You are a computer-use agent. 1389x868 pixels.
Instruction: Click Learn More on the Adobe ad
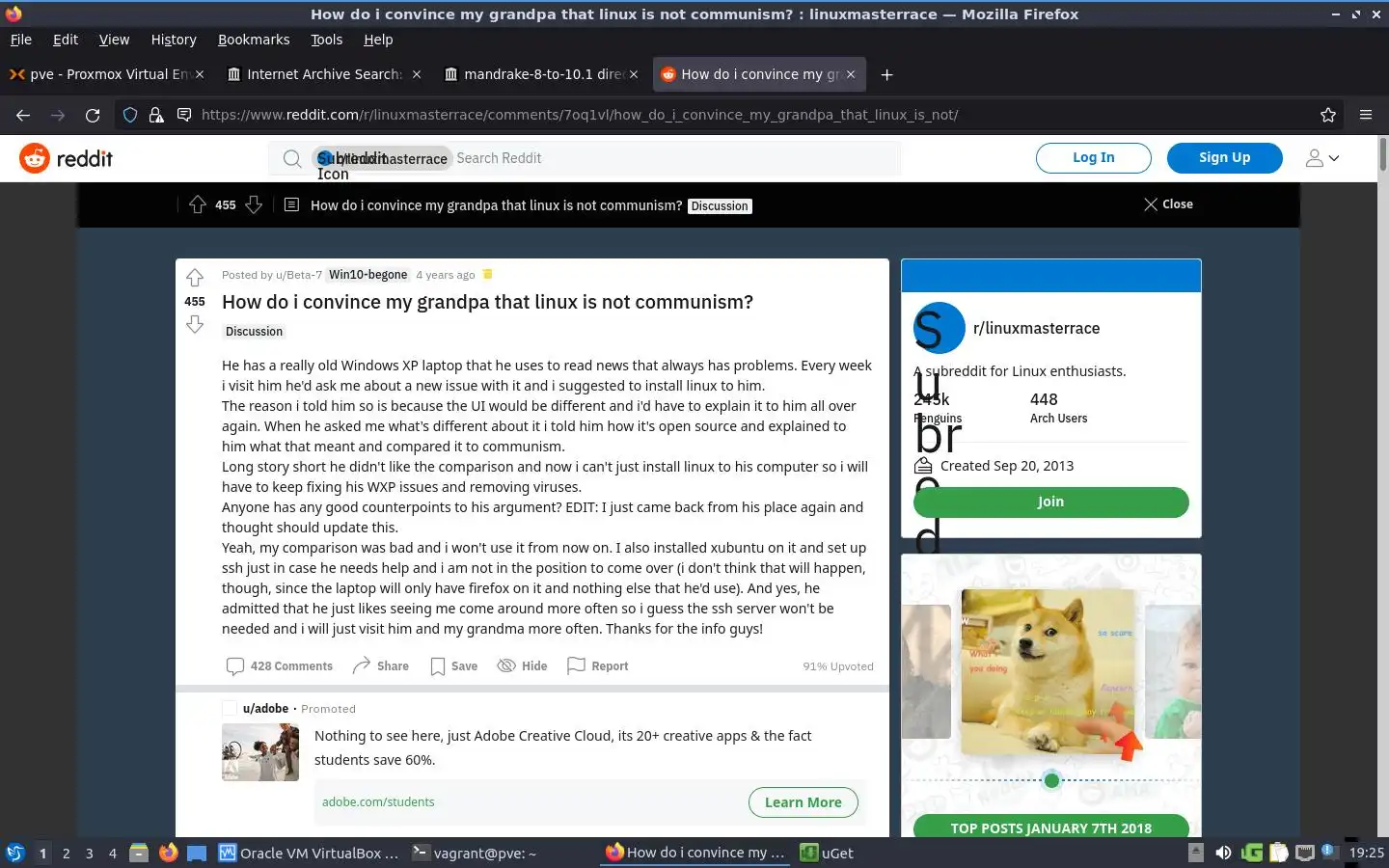(x=803, y=802)
